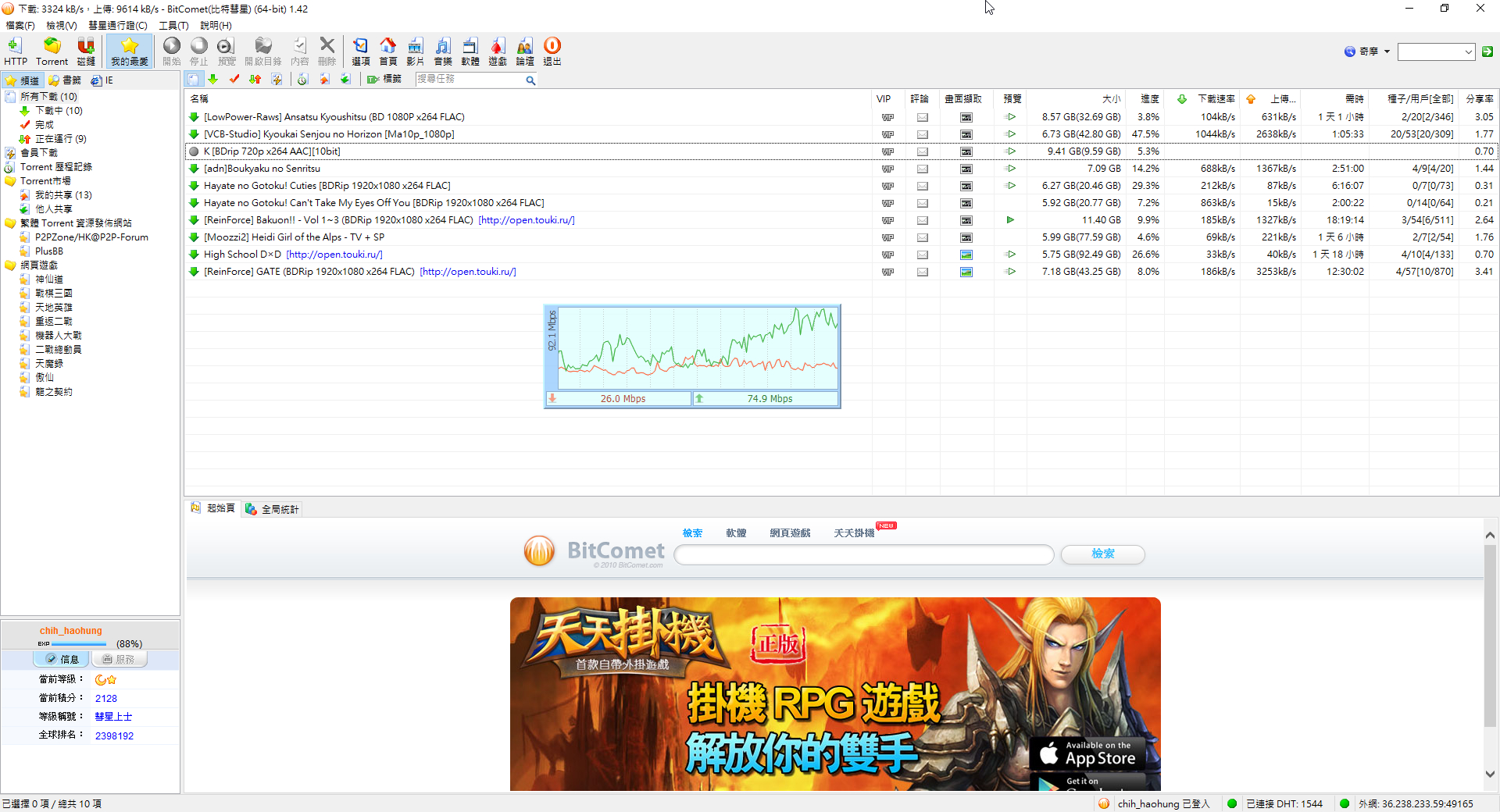Add a new HTTP download

(15, 52)
